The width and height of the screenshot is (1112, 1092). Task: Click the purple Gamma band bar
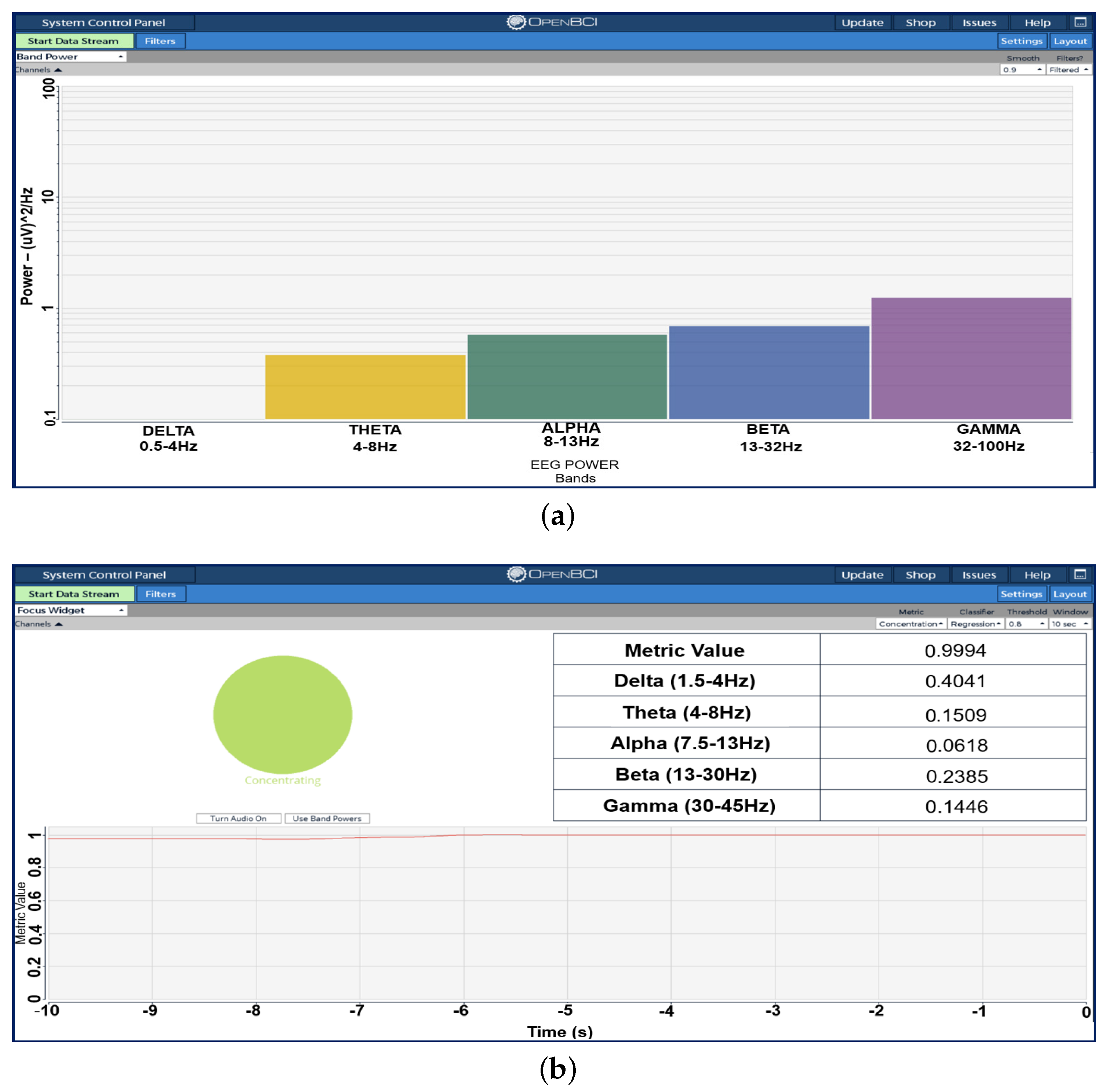pyautogui.click(x=970, y=358)
